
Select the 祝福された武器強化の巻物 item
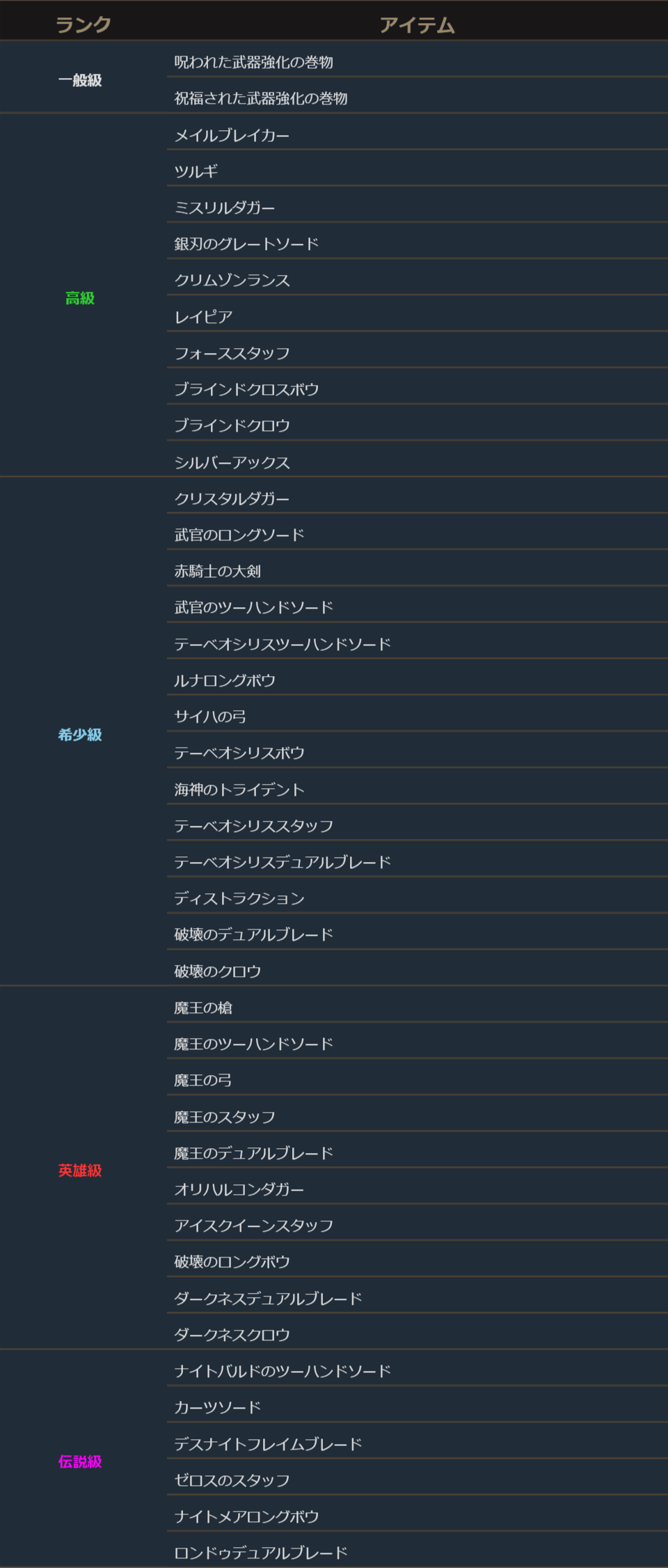261,98
